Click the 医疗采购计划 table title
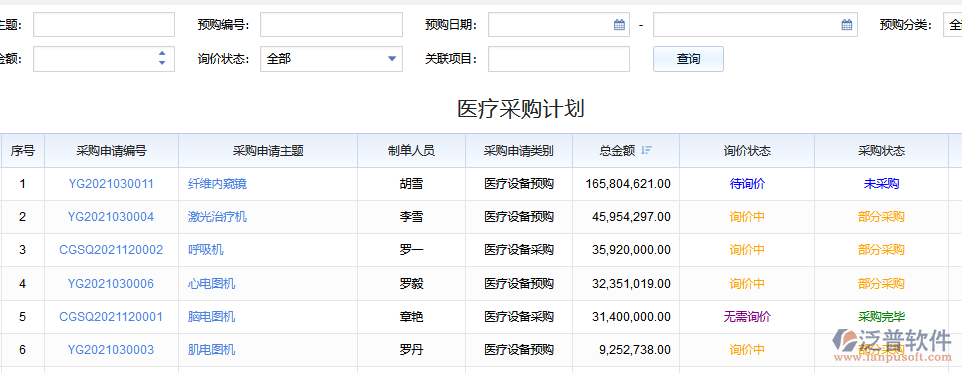The height and width of the screenshot is (373, 962). tap(520, 109)
